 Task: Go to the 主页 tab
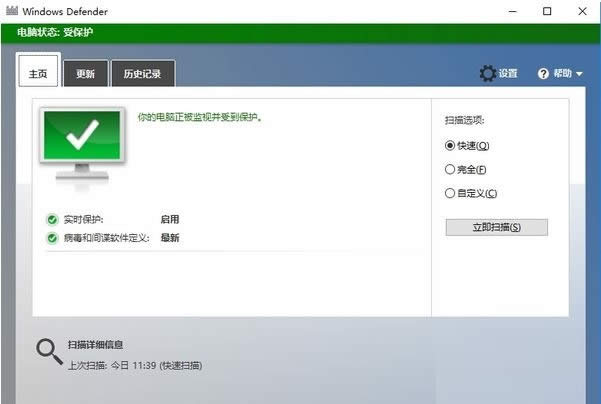38,73
